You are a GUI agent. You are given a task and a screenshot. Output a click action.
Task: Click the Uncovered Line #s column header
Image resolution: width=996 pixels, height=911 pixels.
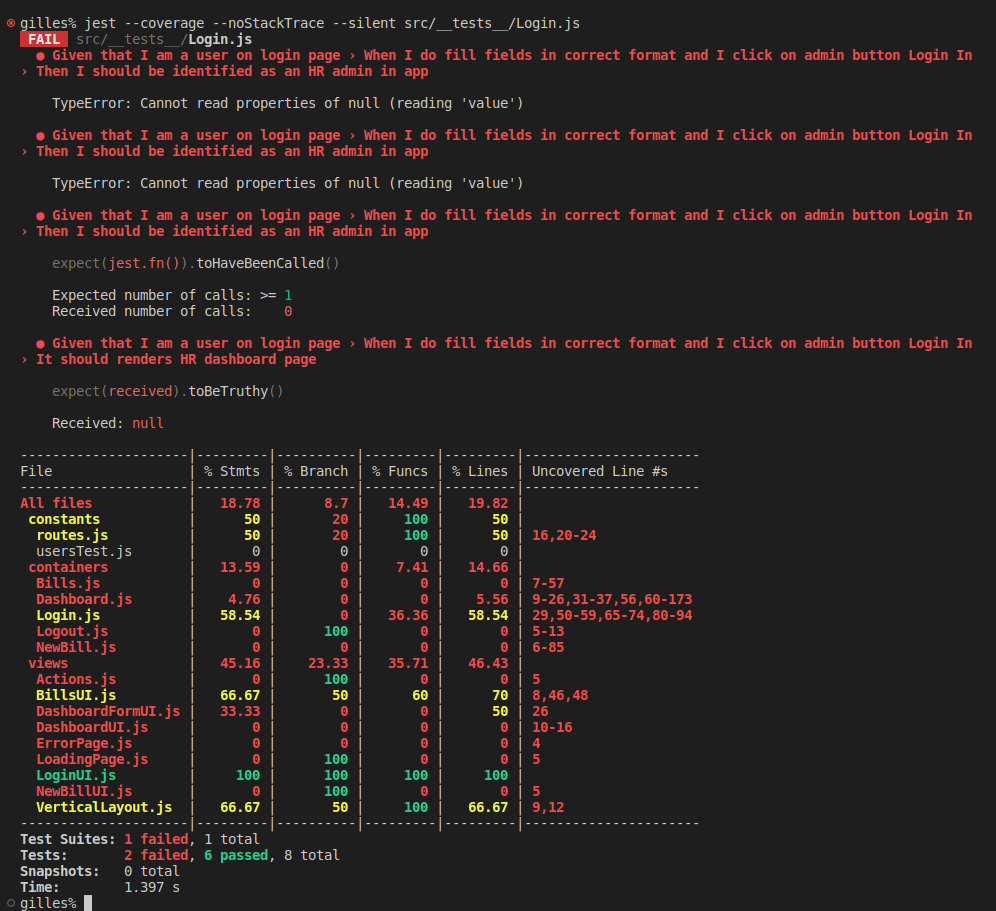[x=599, y=471]
